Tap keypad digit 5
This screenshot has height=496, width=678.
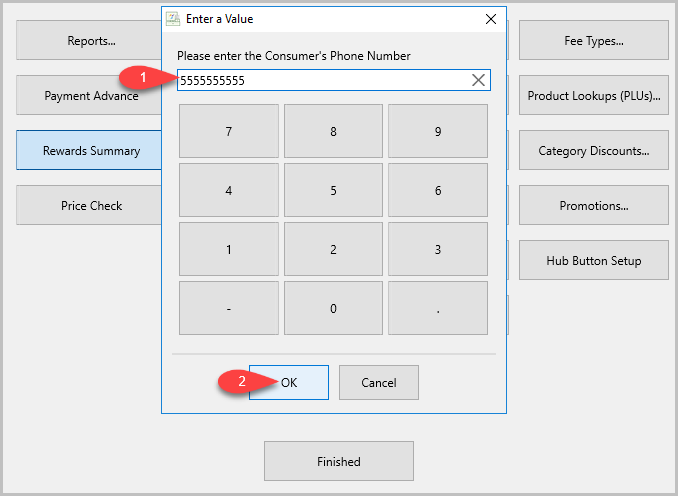333,190
